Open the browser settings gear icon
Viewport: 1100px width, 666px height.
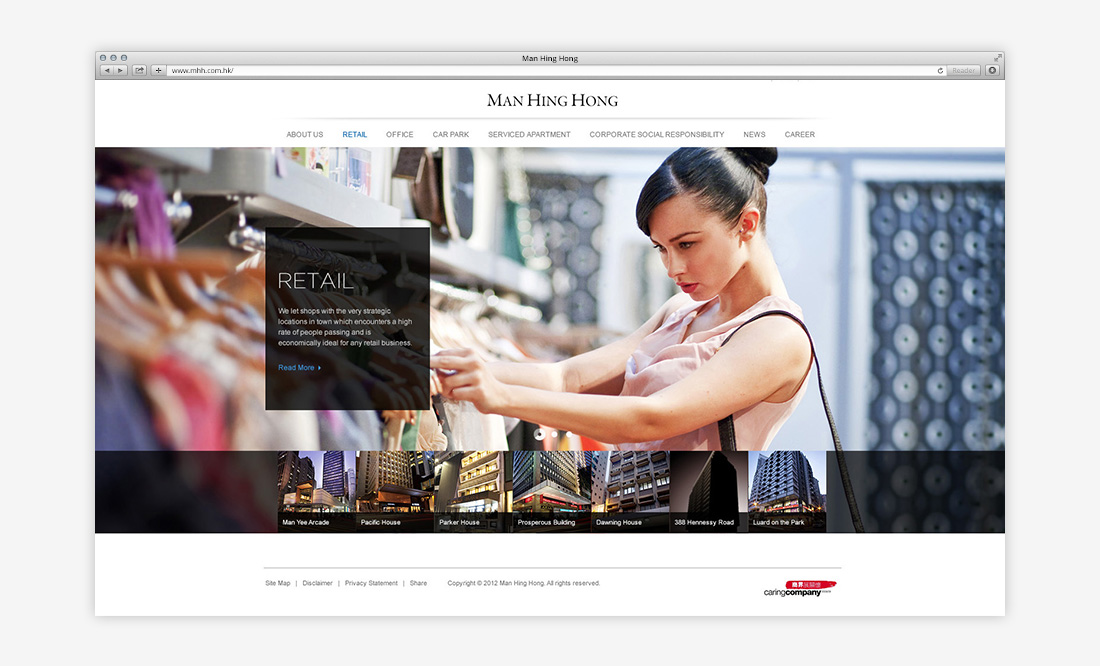pyautogui.click(x=992, y=70)
